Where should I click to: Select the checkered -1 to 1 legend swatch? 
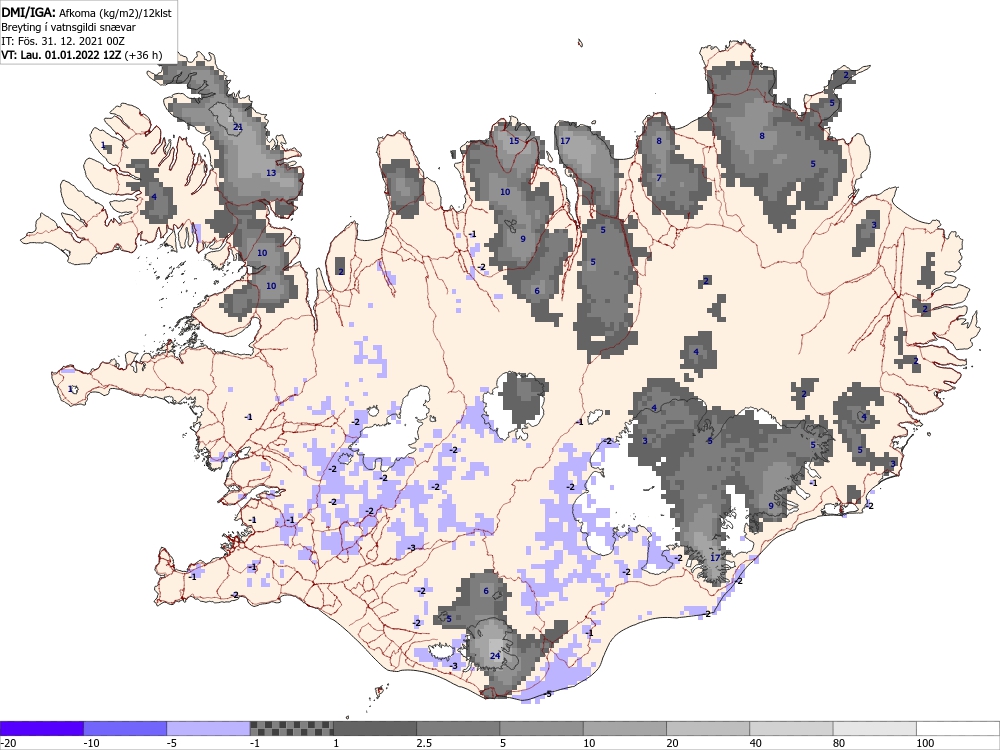pyautogui.click(x=291, y=728)
